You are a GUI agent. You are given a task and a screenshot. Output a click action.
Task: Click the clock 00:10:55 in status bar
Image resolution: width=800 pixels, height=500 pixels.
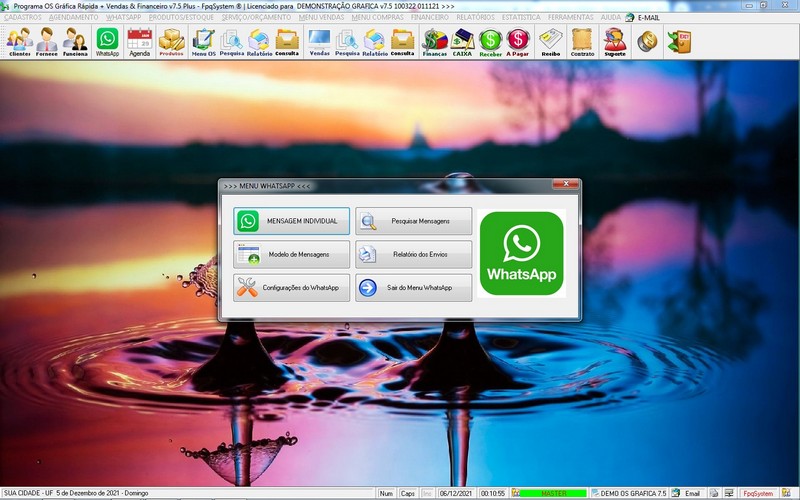(492, 493)
